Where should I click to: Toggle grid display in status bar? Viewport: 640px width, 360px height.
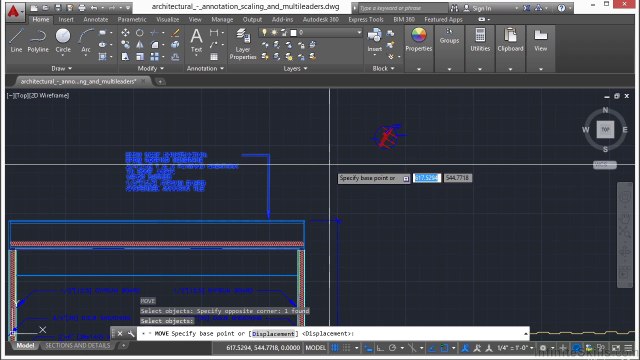pos(335,348)
